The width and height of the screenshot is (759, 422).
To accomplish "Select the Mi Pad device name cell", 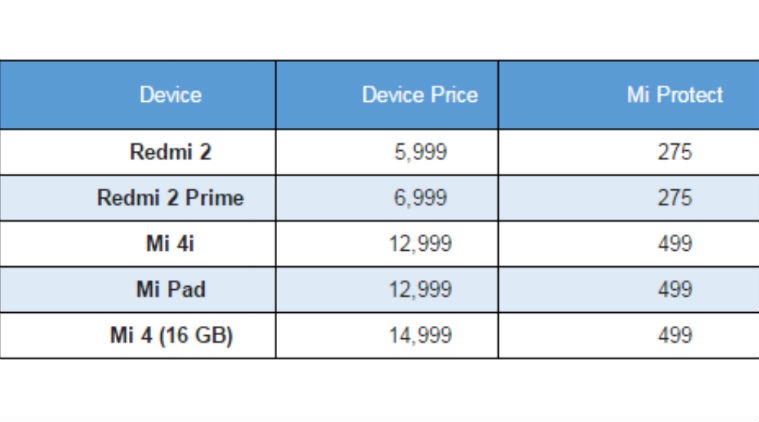I will 170,290.
